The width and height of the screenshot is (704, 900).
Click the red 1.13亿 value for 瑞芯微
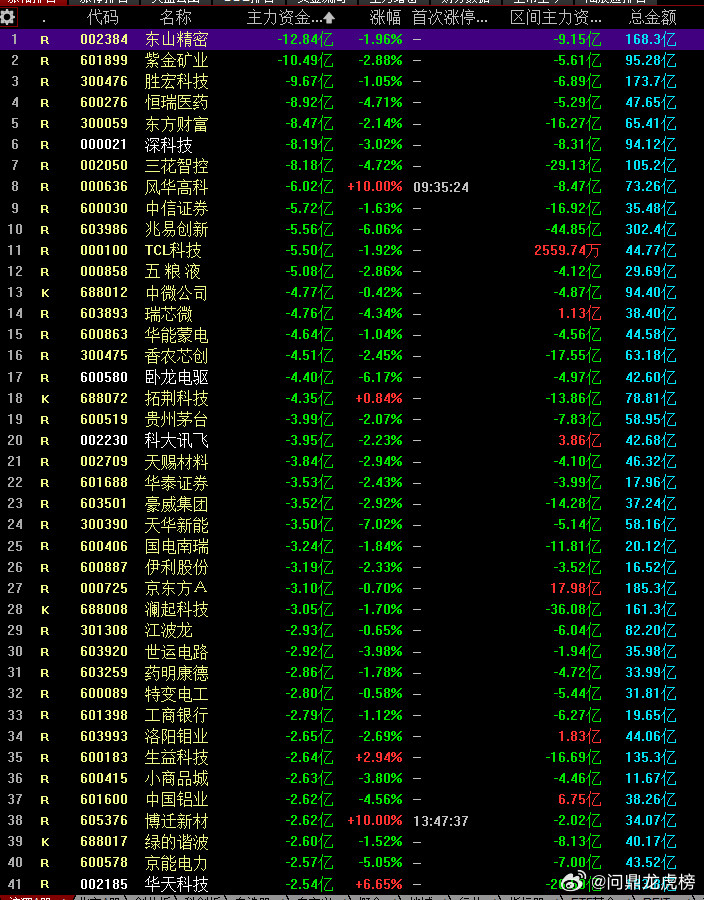[579, 314]
